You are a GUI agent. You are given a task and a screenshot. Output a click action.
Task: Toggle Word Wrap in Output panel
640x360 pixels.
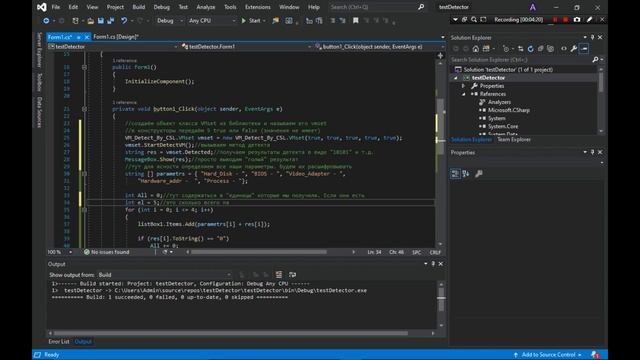(292, 275)
